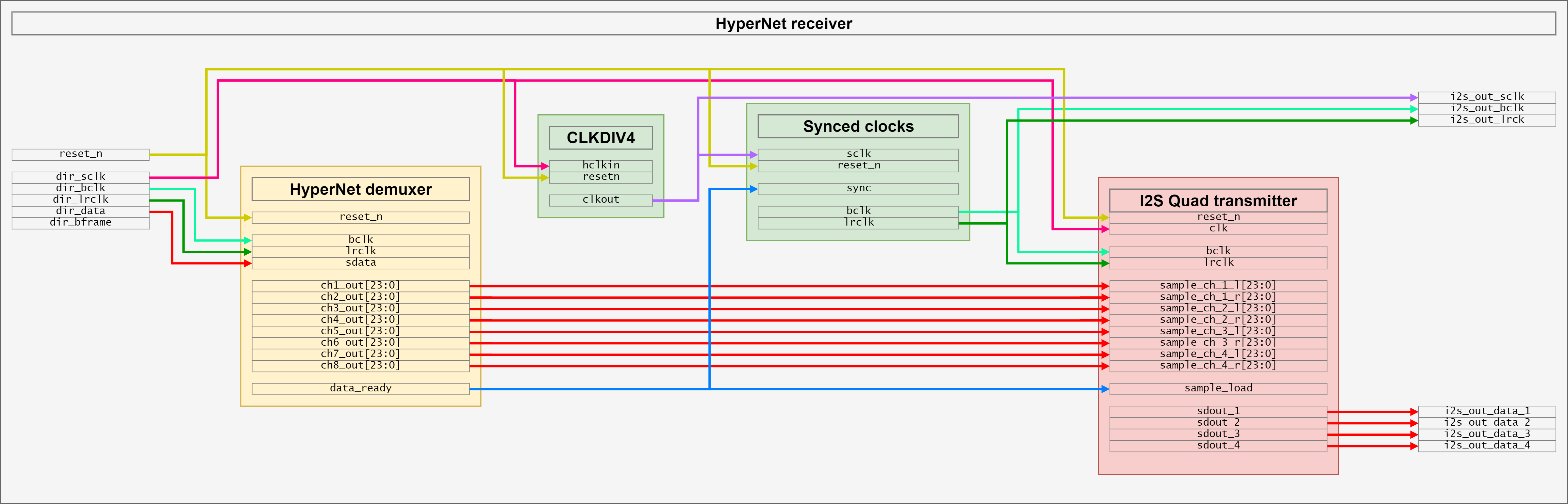
Task: Click the data_ready port on demuxer
Action: 360,388
